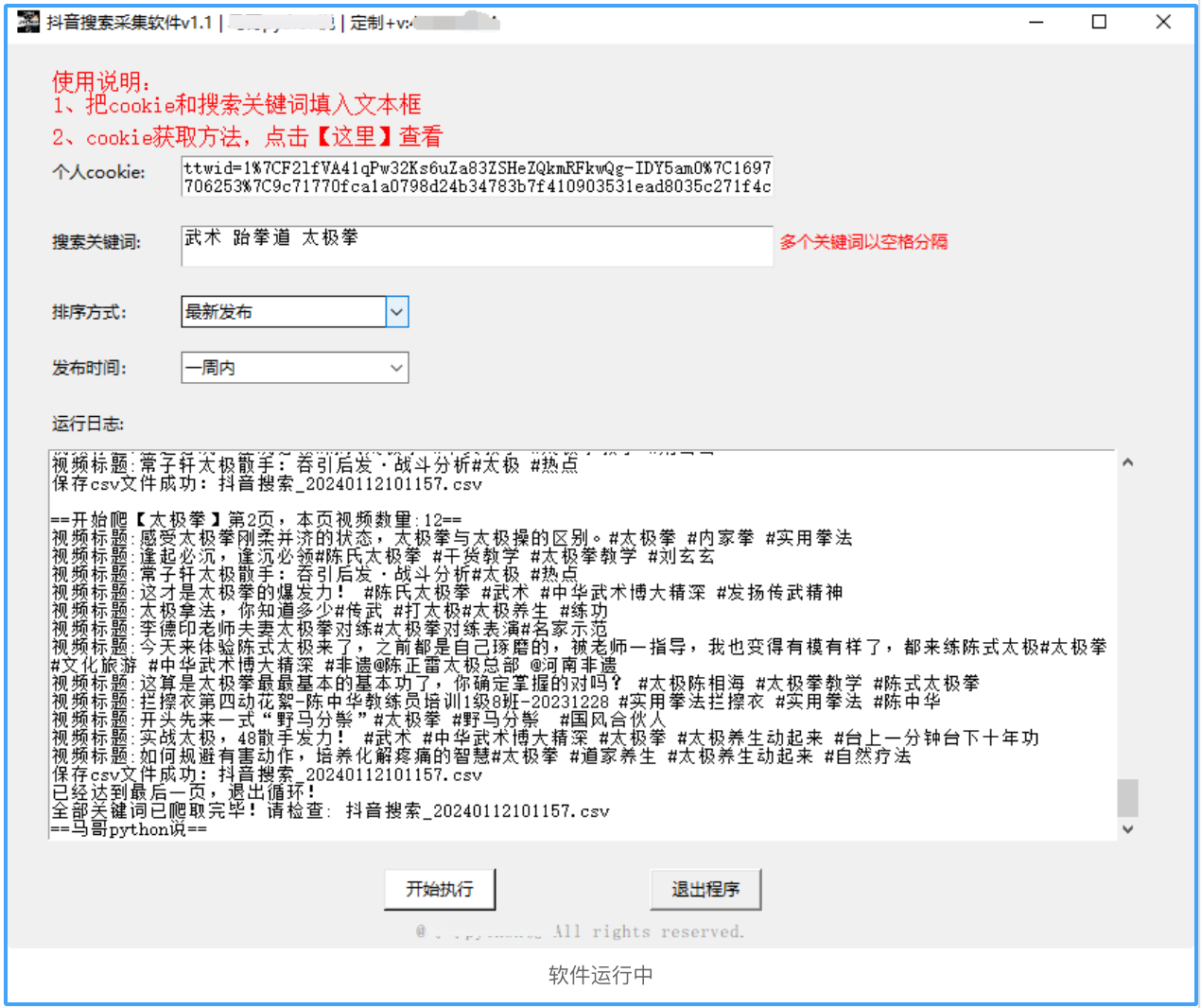Click the 搜索关键词 input field
Image resolution: width=1201 pixels, height=1008 pixels.
tap(477, 246)
